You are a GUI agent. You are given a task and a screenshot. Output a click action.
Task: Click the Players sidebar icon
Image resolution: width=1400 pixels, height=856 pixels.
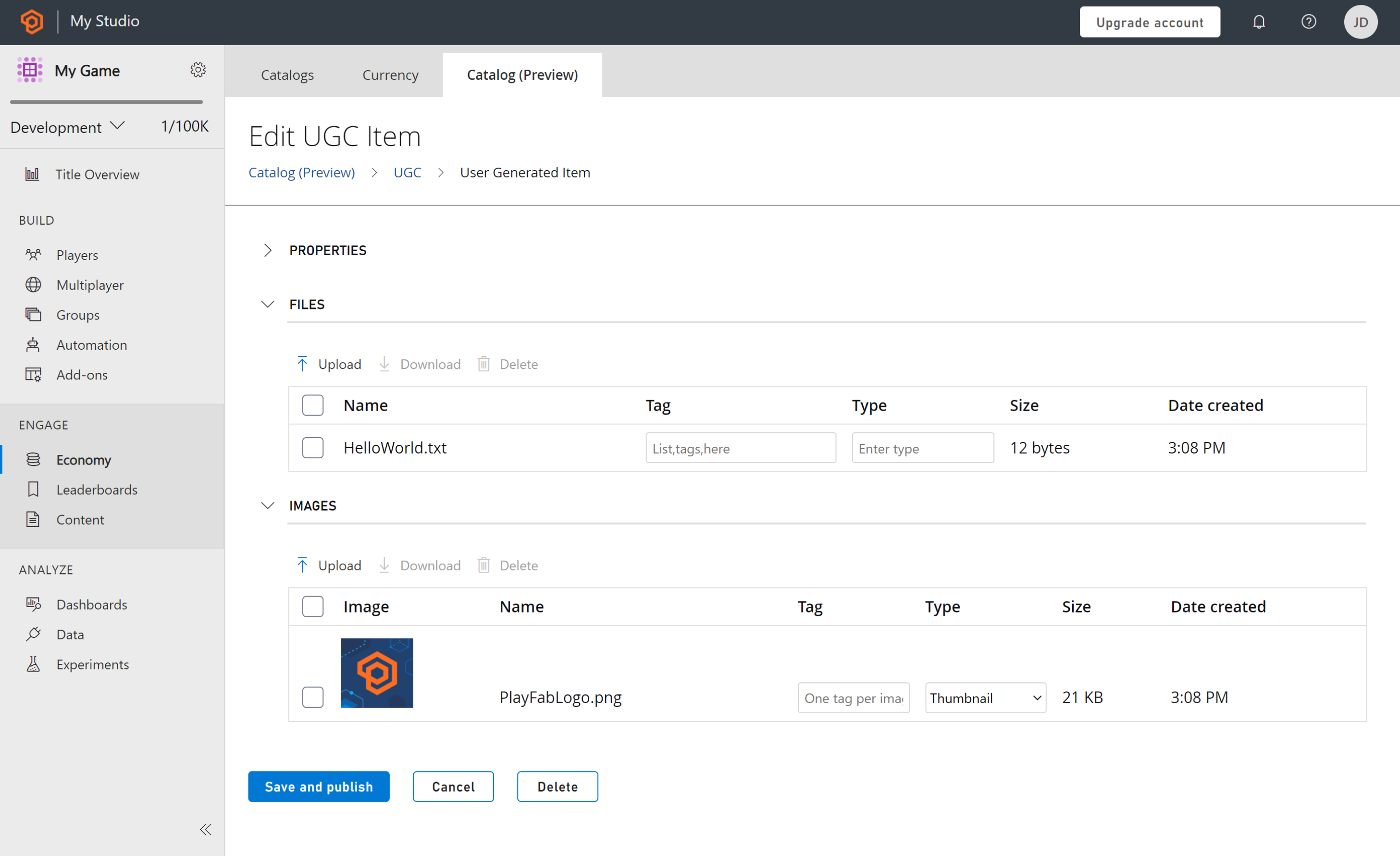coord(33,255)
